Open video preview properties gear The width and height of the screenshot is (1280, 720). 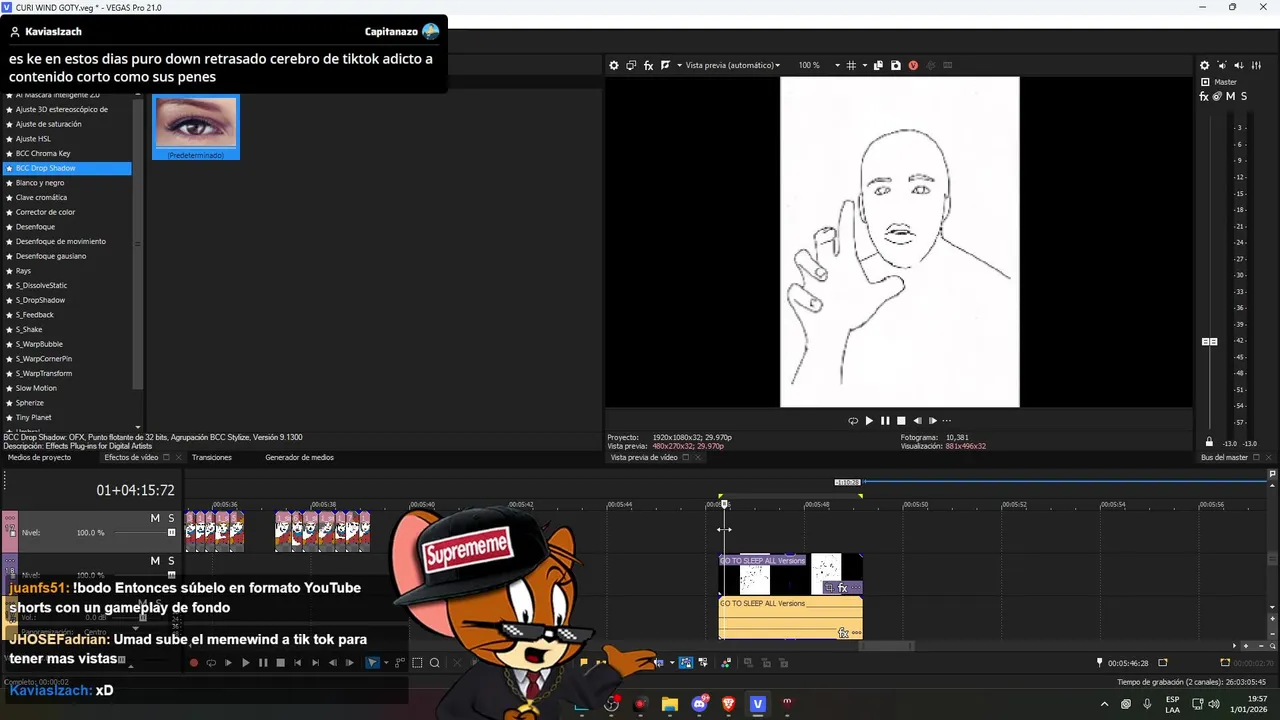point(614,65)
